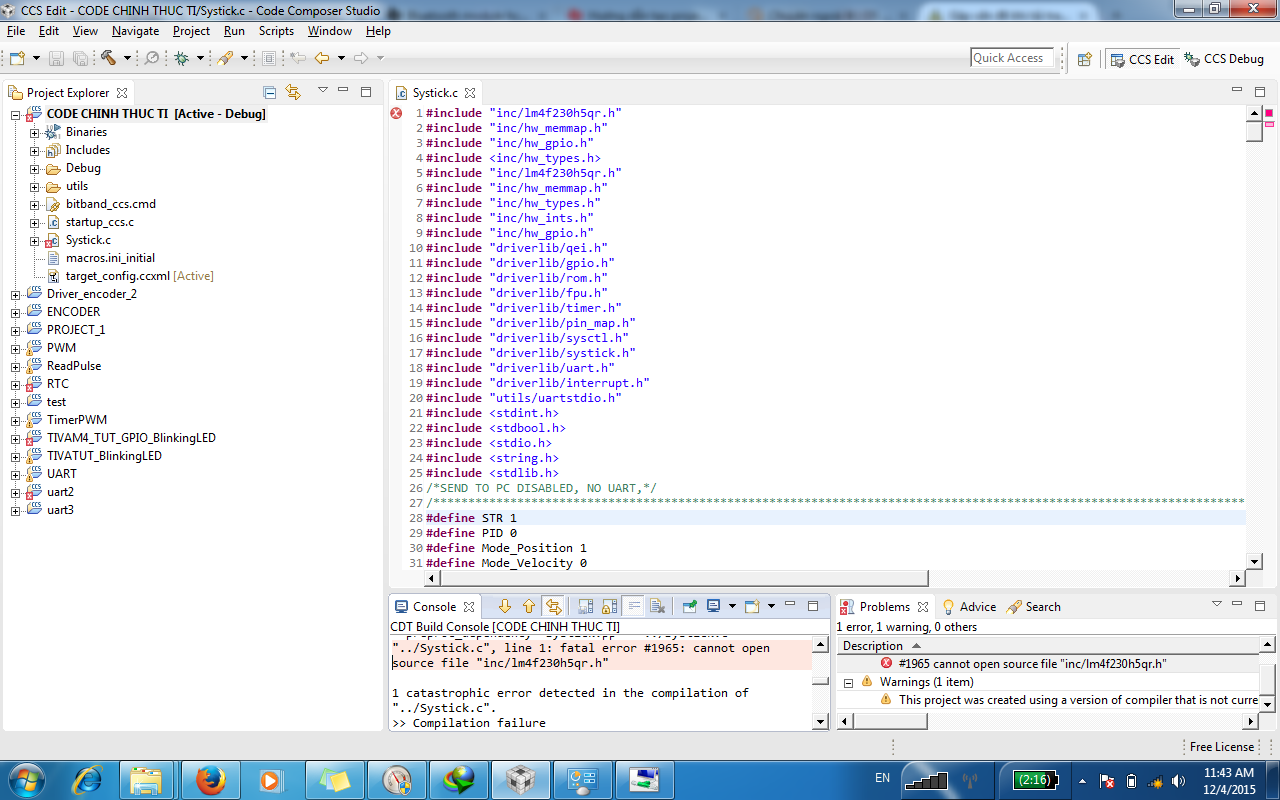Viewport: 1280px width, 800px height.
Task: Toggle Scroll Lock in Console toolbar
Action: coord(609,606)
